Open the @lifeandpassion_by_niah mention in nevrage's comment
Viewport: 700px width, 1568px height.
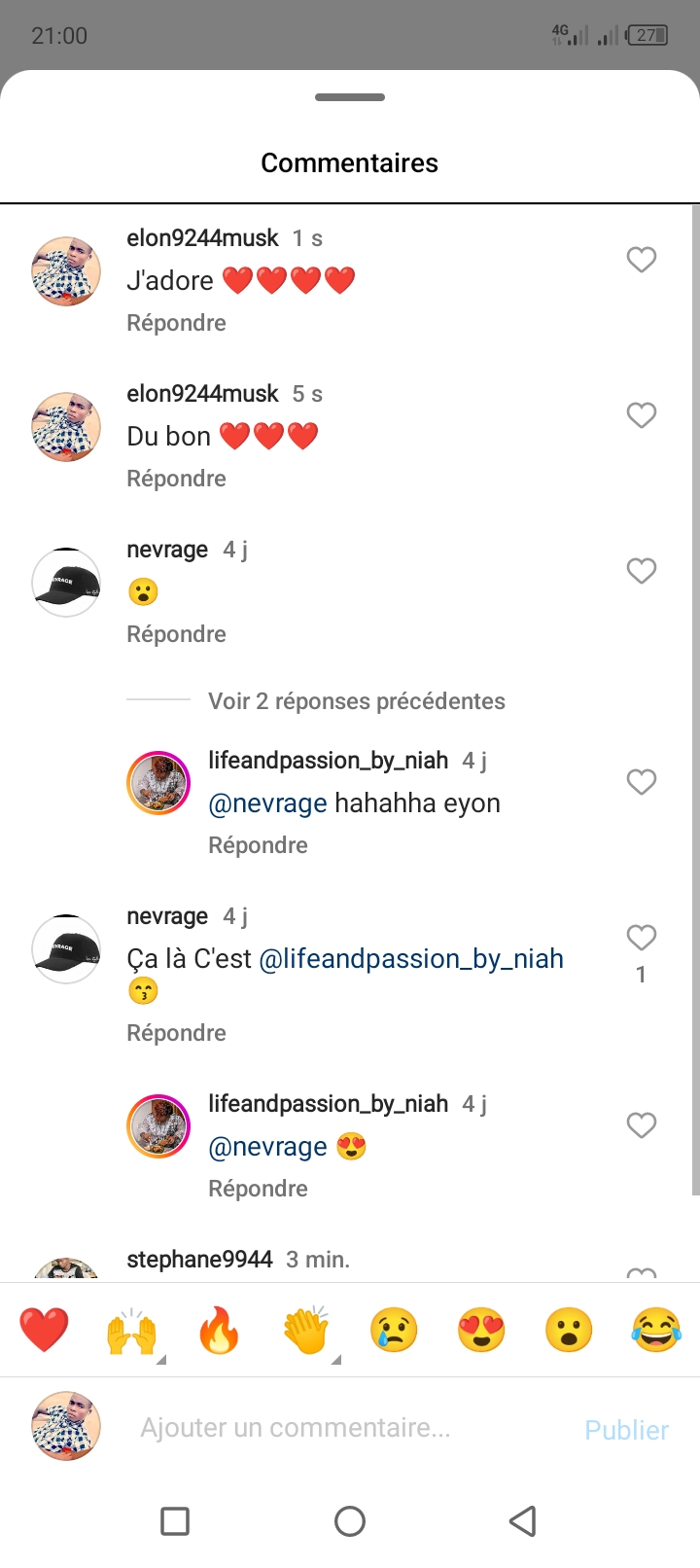click(411, 959)
